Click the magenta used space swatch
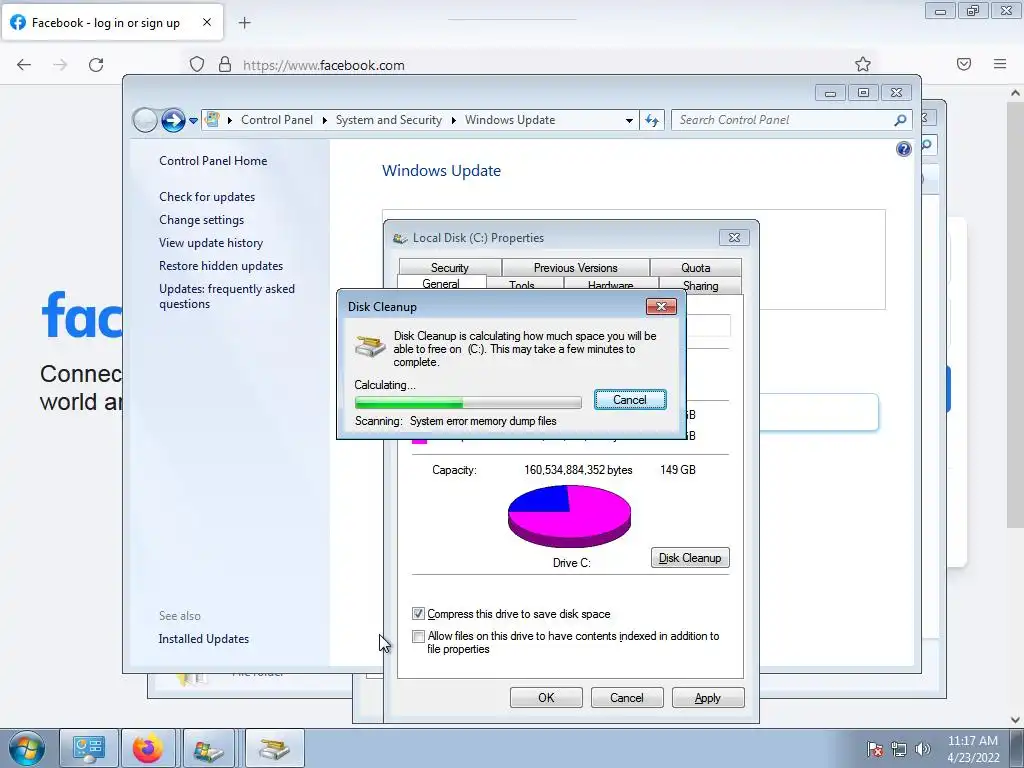 [x=419, y=441]
